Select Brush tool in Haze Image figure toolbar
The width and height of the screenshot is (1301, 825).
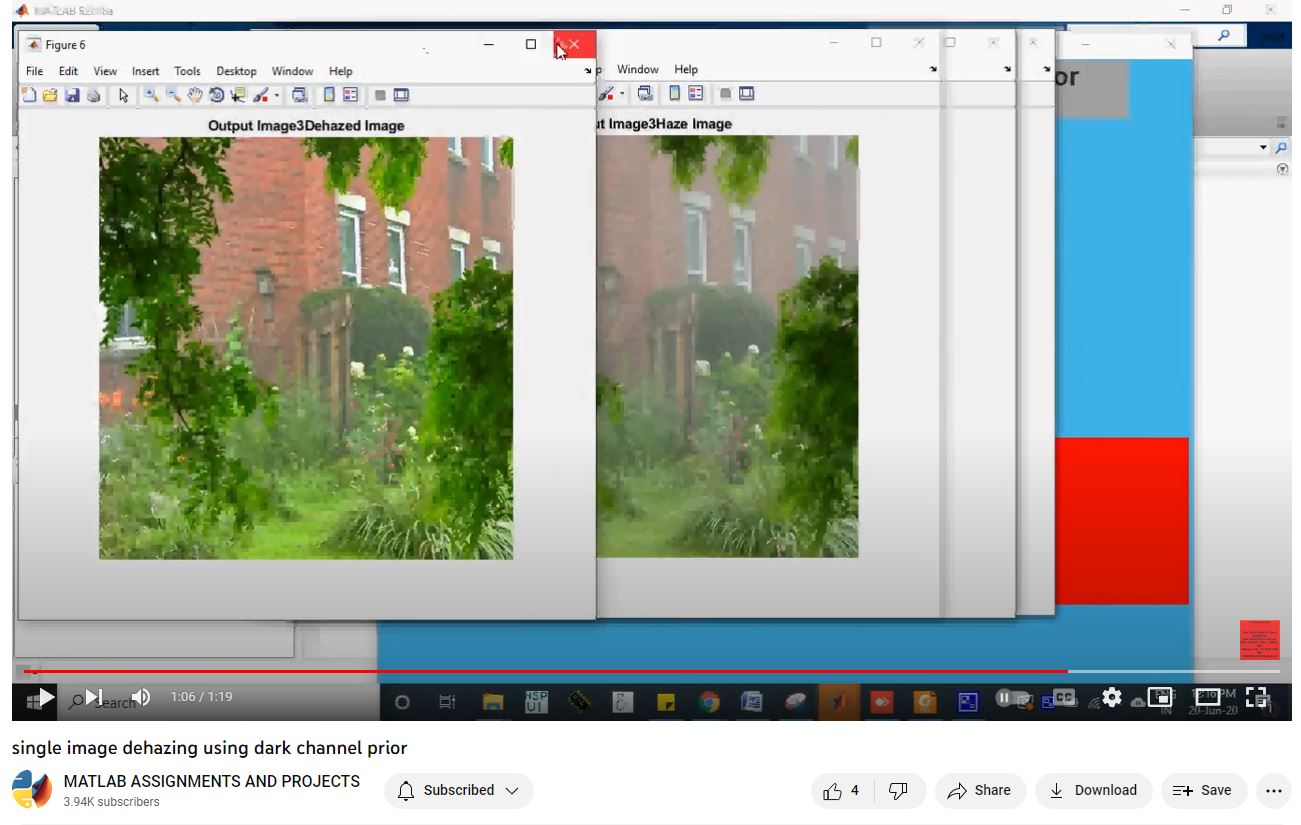(606, 93)
